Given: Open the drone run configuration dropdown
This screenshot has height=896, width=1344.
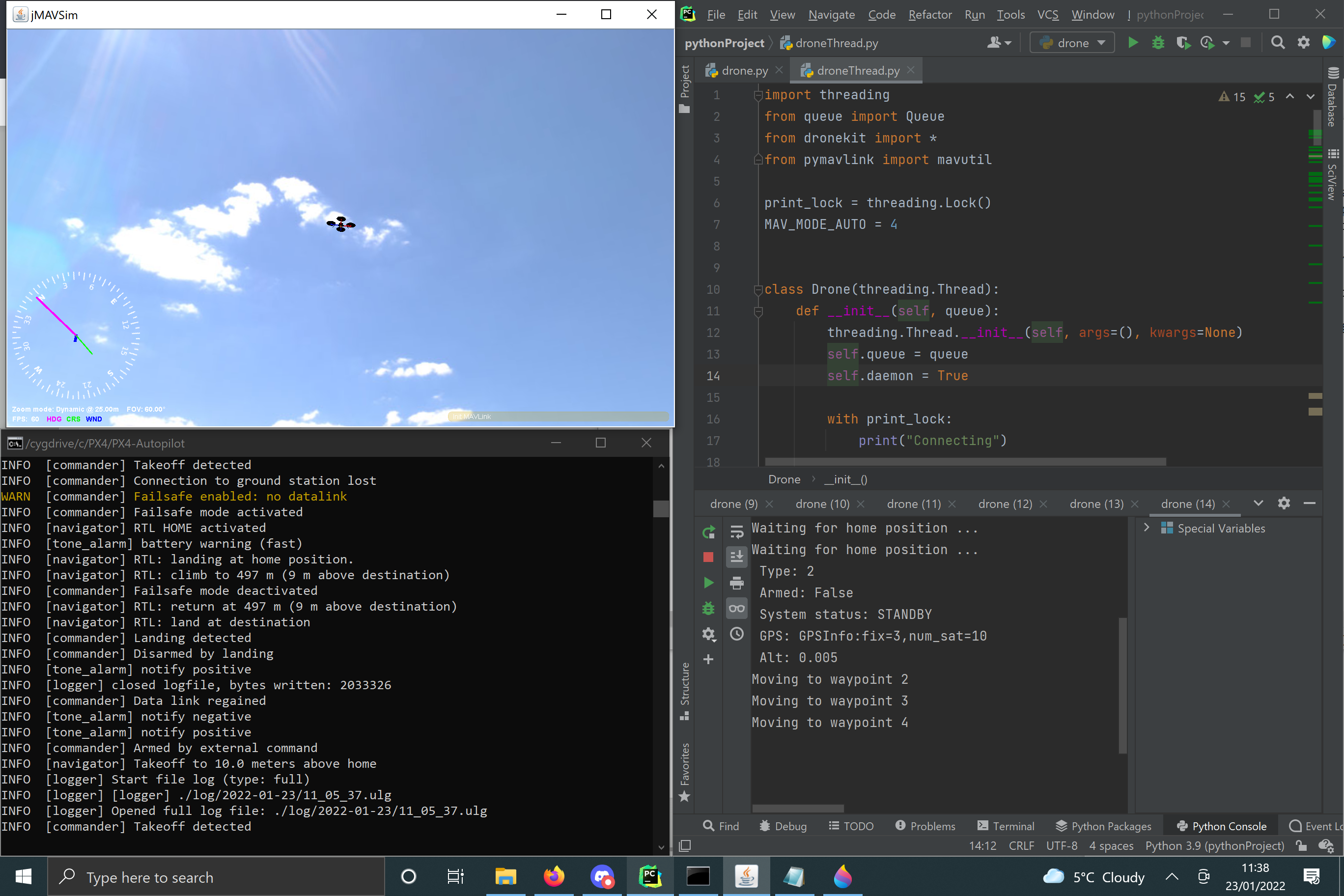Looking at the screenshot, I should (1071, 43).
